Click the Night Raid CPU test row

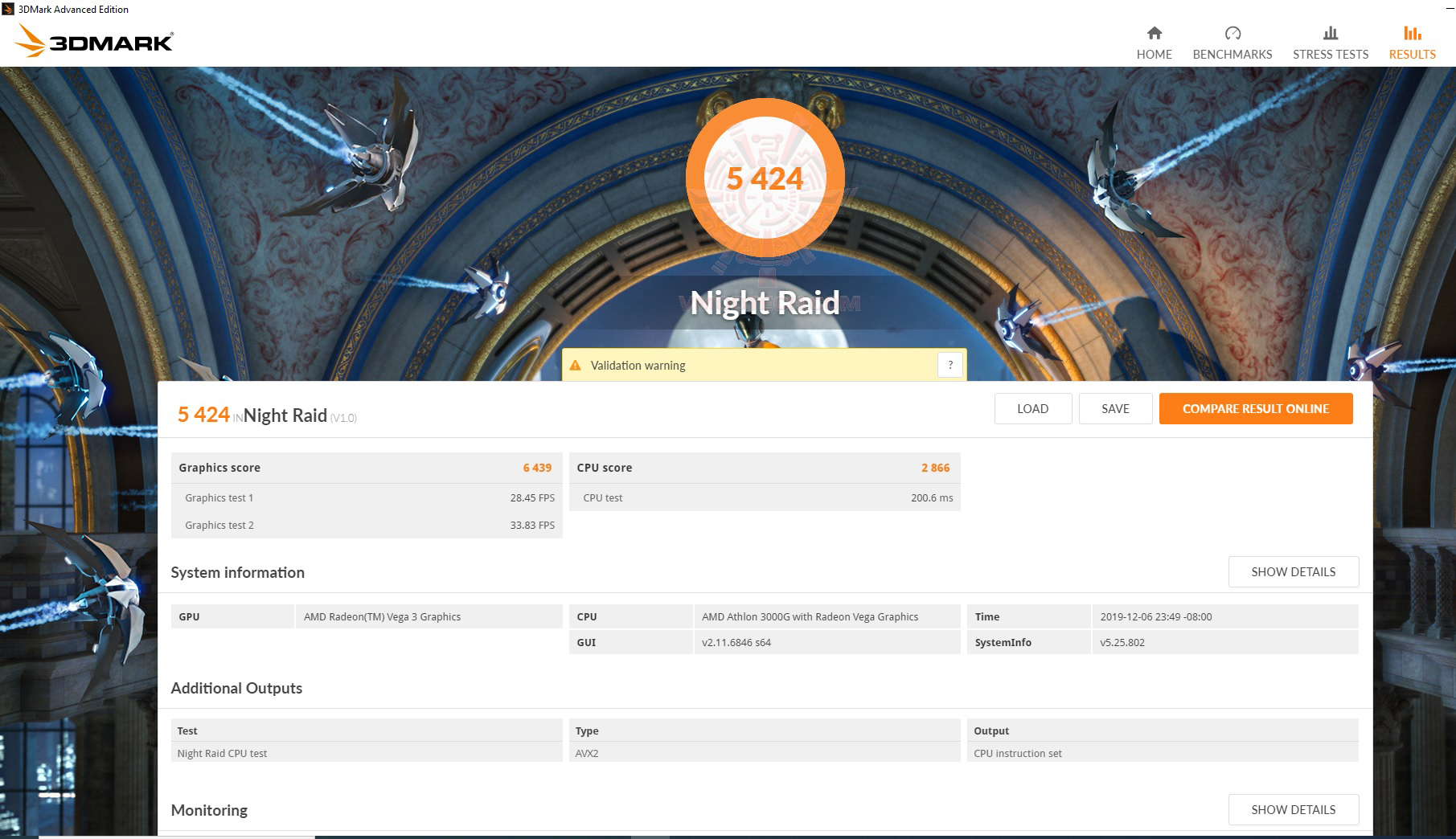click(367, 753)
